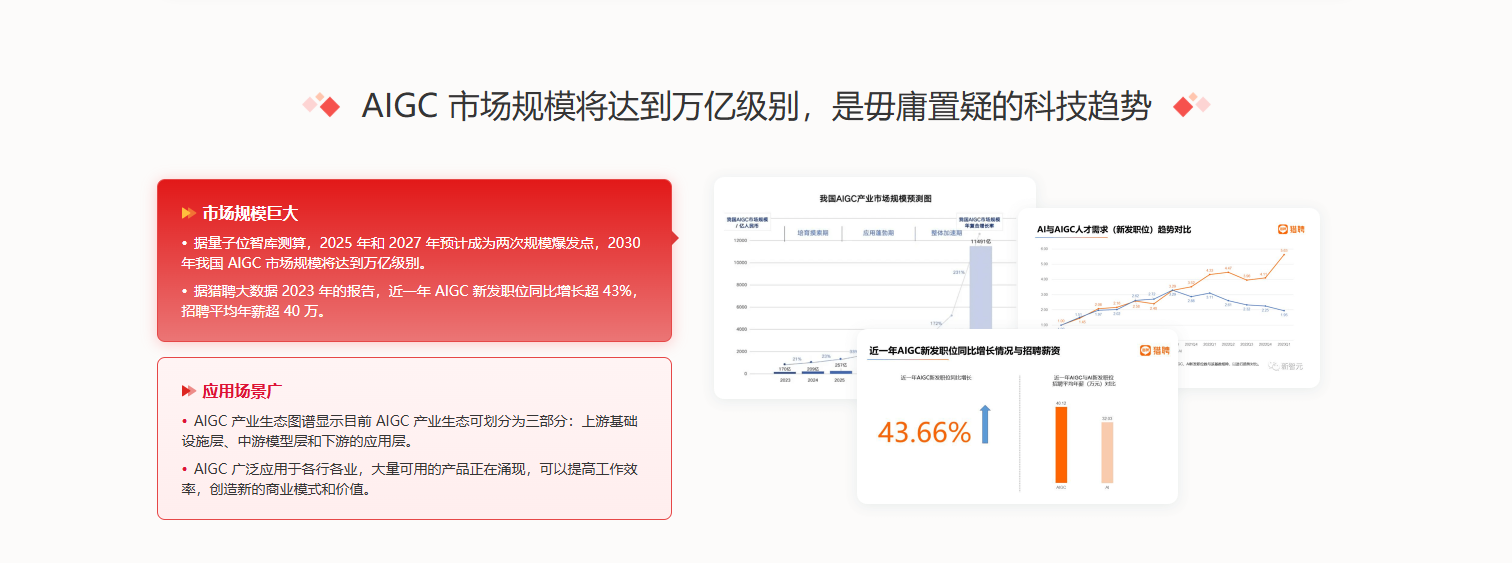
Task: Click the 猎聘 logo on the 趋势对比 chart
Action: (x=1291, y=229)
